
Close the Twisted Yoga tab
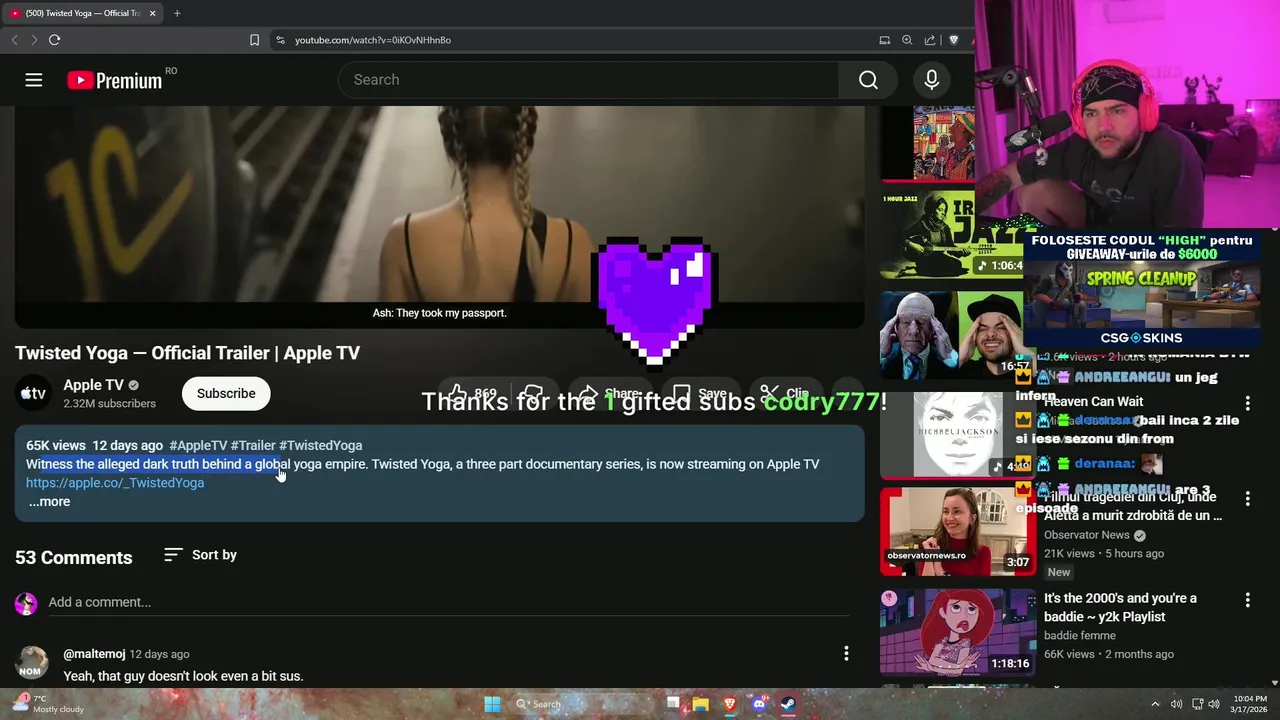pyautogui.click(x=152, y=13)
